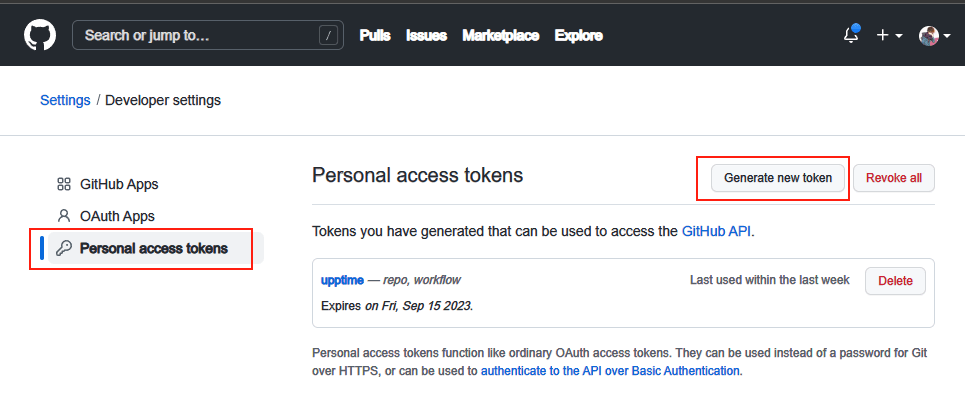Click the plus icon in header

pyautogui.click(x=883, y=36)
